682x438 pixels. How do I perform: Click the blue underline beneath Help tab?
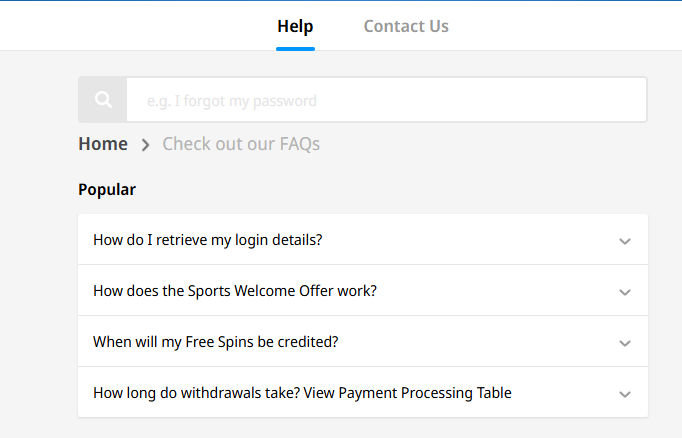[x=295, y=48]
